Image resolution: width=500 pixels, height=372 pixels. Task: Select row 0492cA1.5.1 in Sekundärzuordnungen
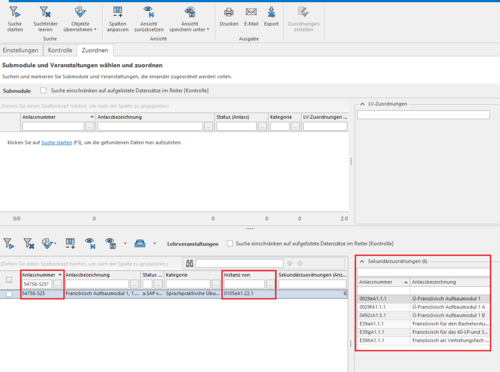(424, 315)
